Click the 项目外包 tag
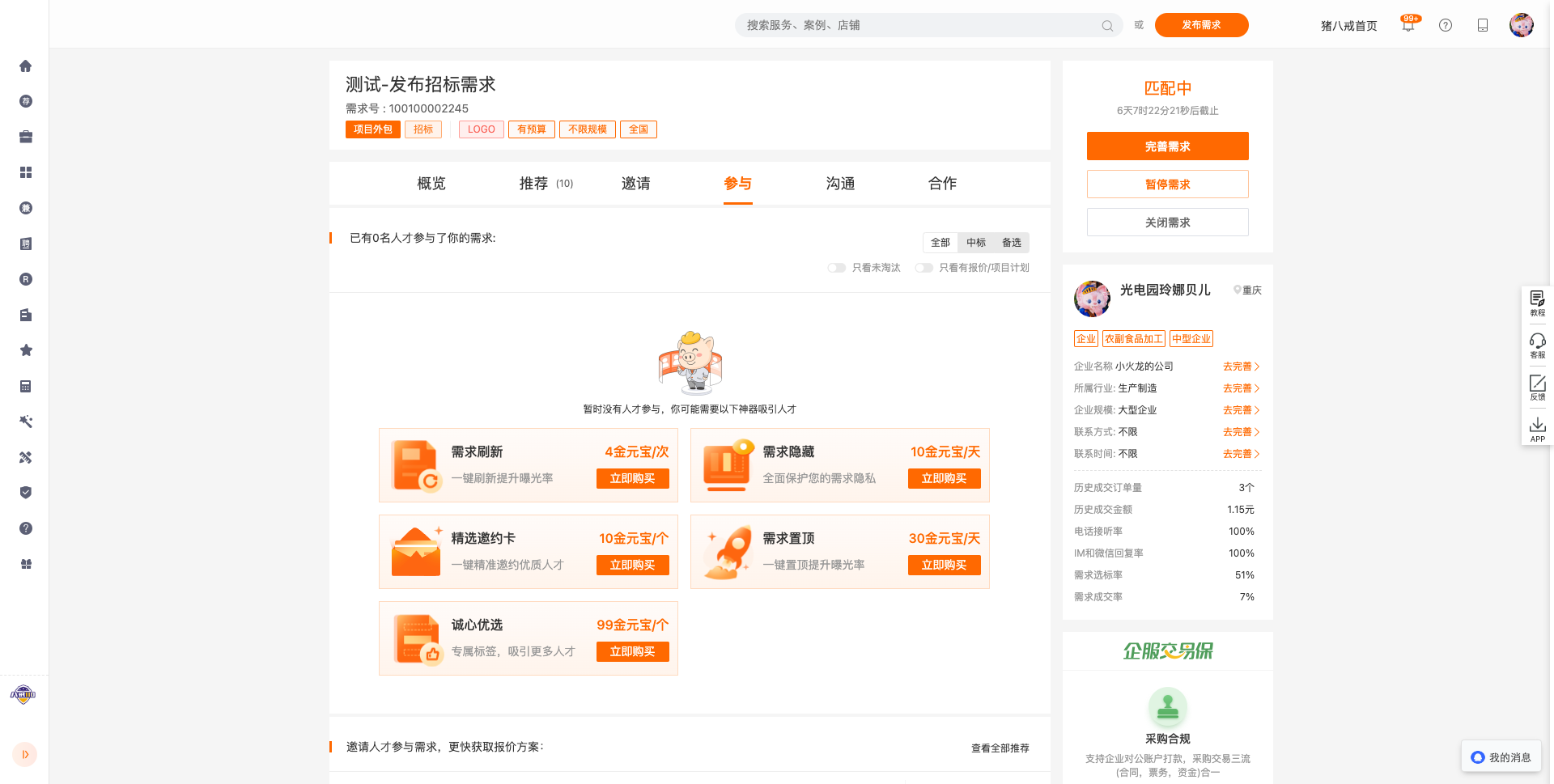This screenshot has height=784, width=1554. coord(373,129)
